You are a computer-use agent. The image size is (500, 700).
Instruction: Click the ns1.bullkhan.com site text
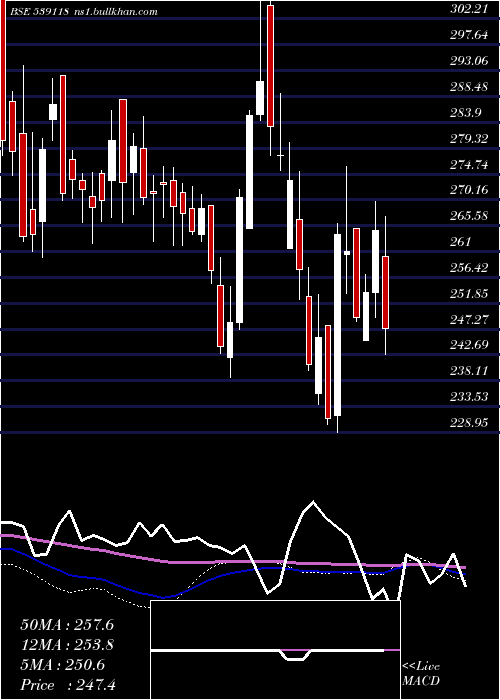tap(115, 12)
